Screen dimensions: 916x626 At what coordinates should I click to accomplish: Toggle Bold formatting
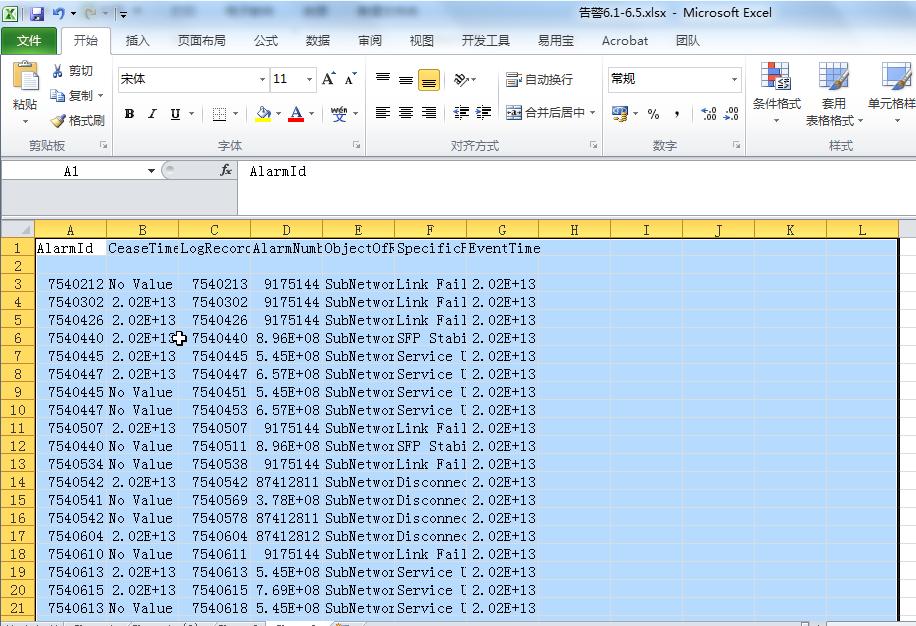pos(129,114)
